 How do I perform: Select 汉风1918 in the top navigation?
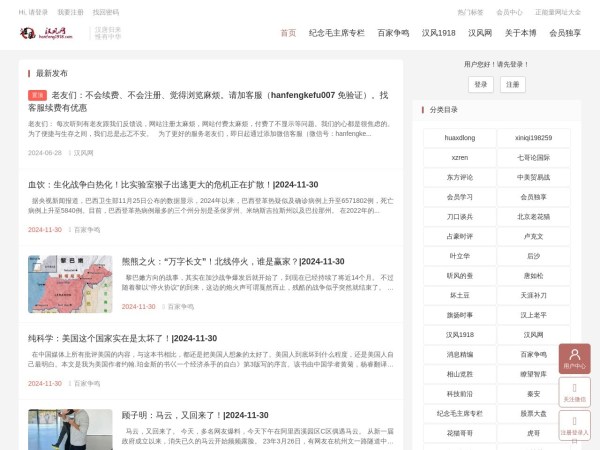(438, 33)
